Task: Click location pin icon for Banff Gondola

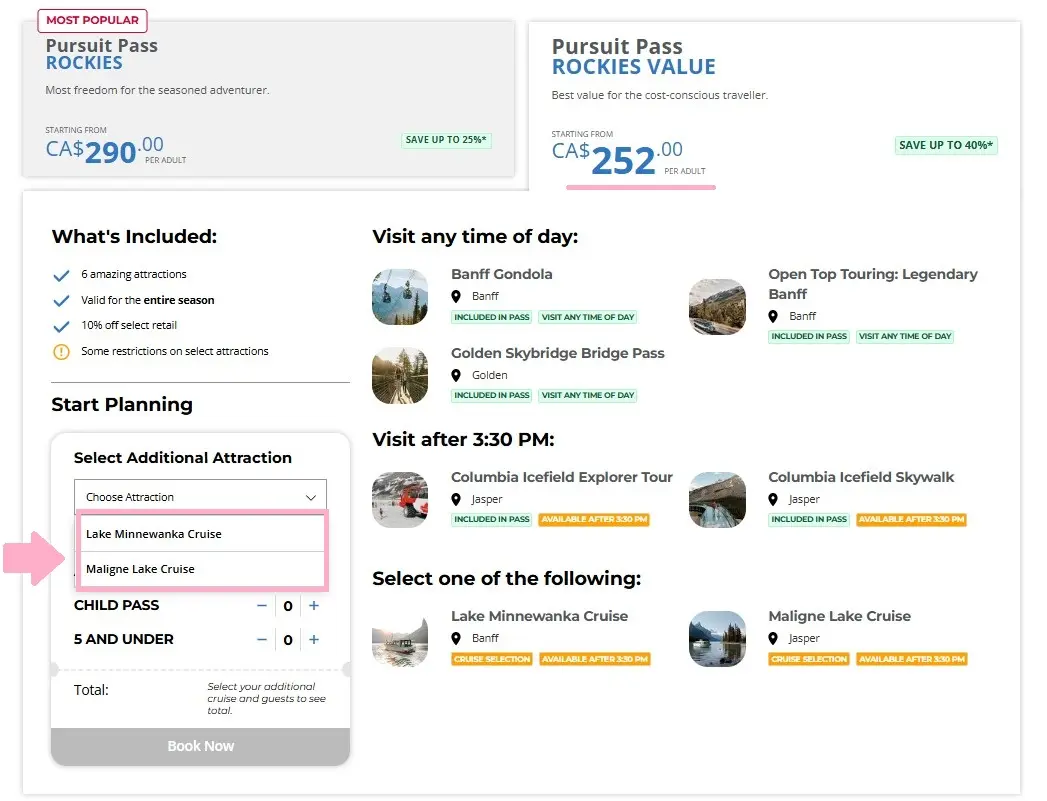Action: point(456,296)
